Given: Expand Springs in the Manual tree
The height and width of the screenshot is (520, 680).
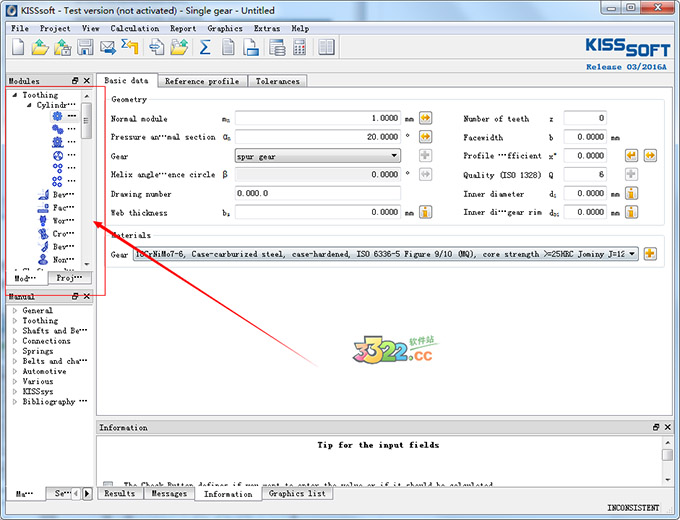Looking at the screenshot, I should click(15, 351).
